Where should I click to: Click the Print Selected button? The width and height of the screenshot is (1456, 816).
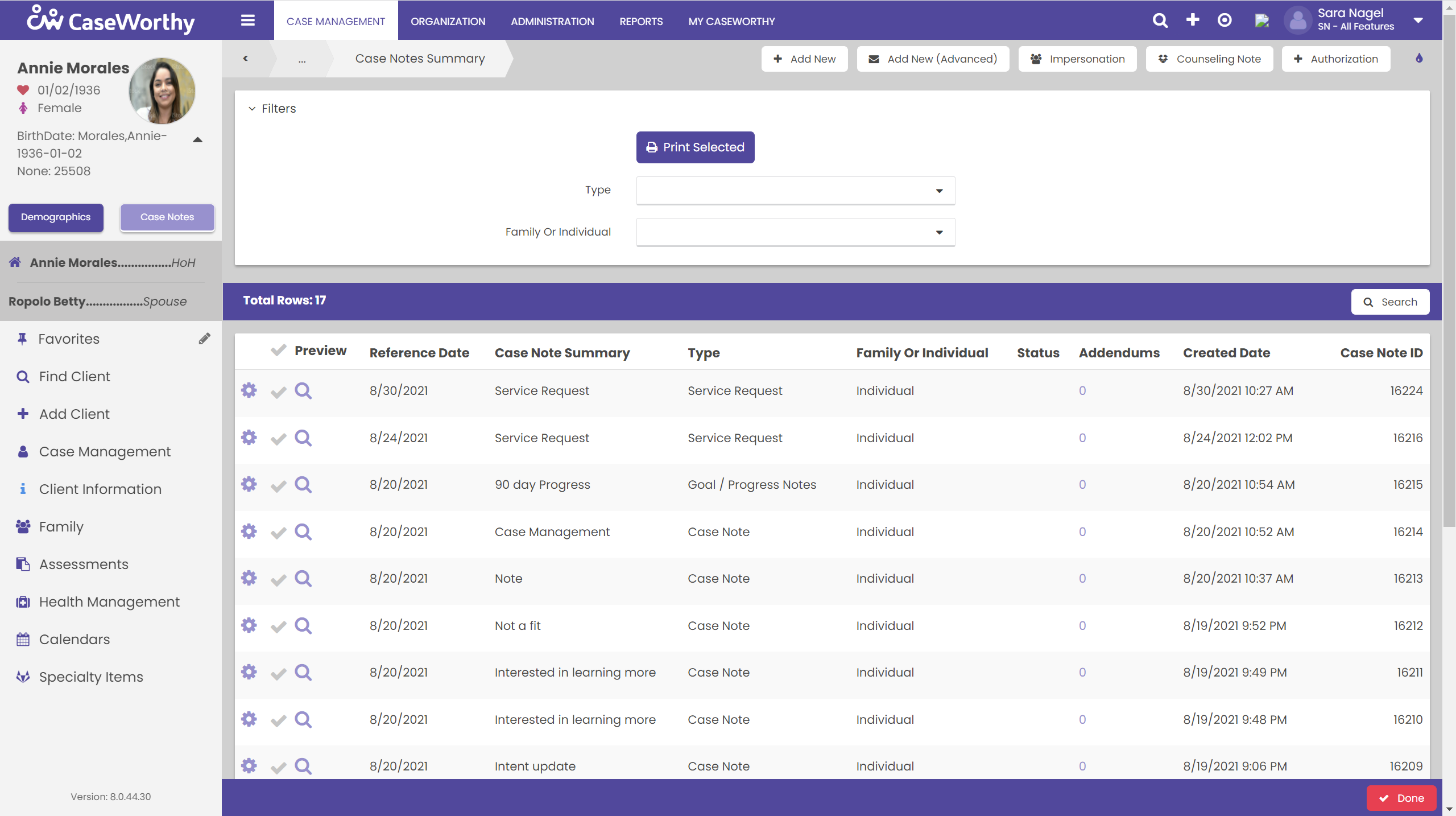click(695, 147)
